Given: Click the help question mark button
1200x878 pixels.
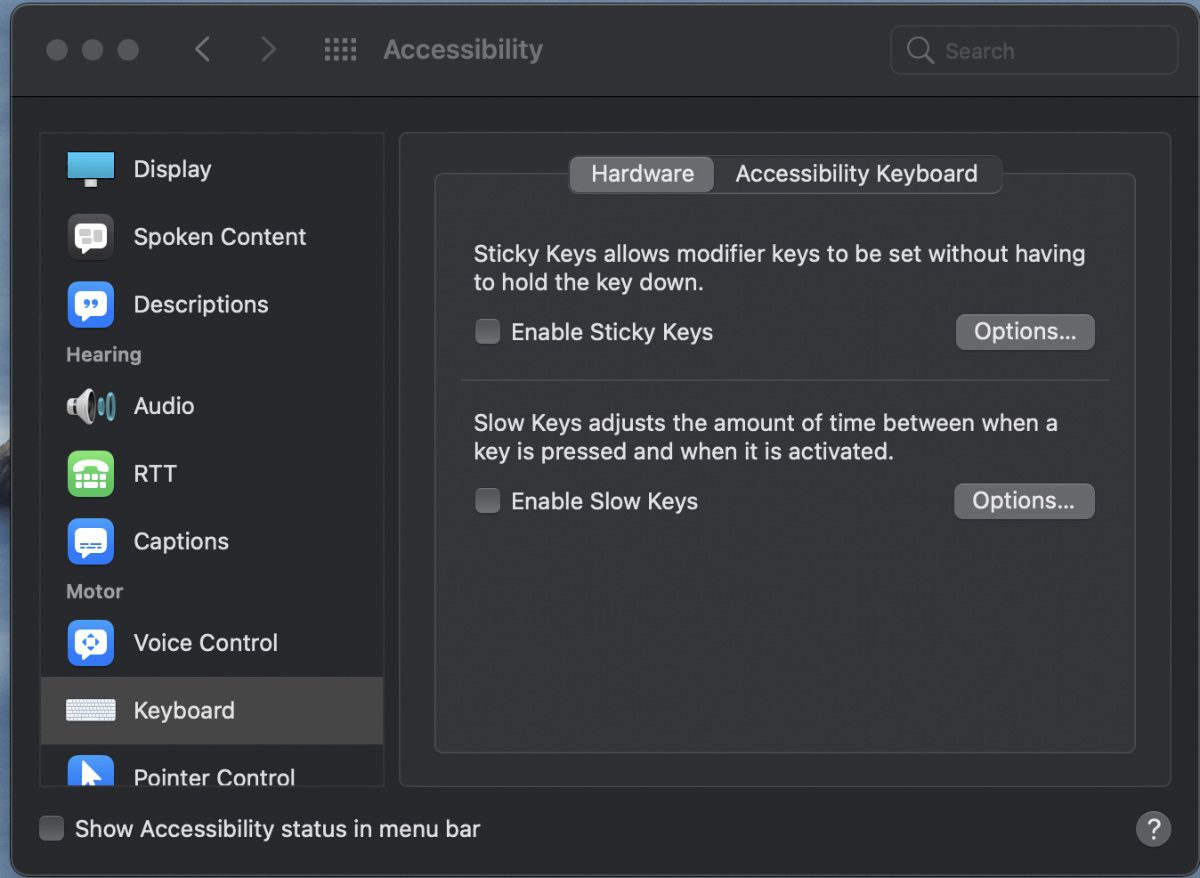Looking at the screenshot, I should coord(1153,829).
